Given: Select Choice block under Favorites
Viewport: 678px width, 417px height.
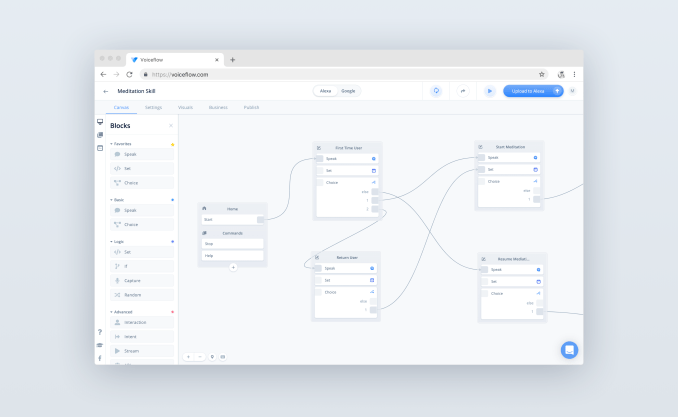Looking at the screenshot, I should point(142,183).
